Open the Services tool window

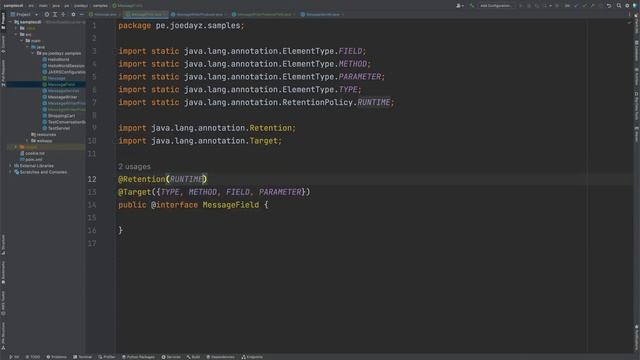[x=171, y=357]
